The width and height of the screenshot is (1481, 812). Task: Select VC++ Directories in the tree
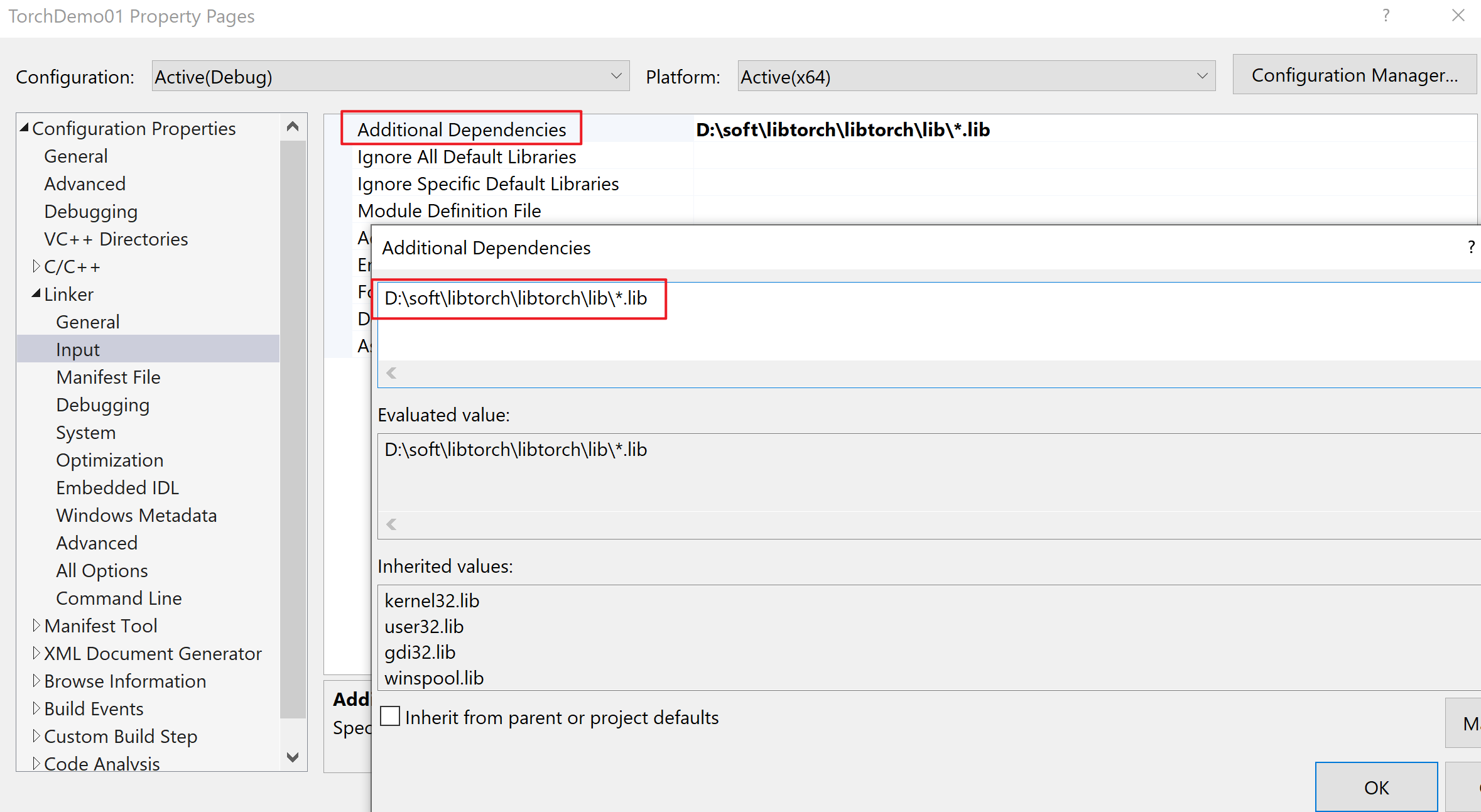[x=116, y=239]
